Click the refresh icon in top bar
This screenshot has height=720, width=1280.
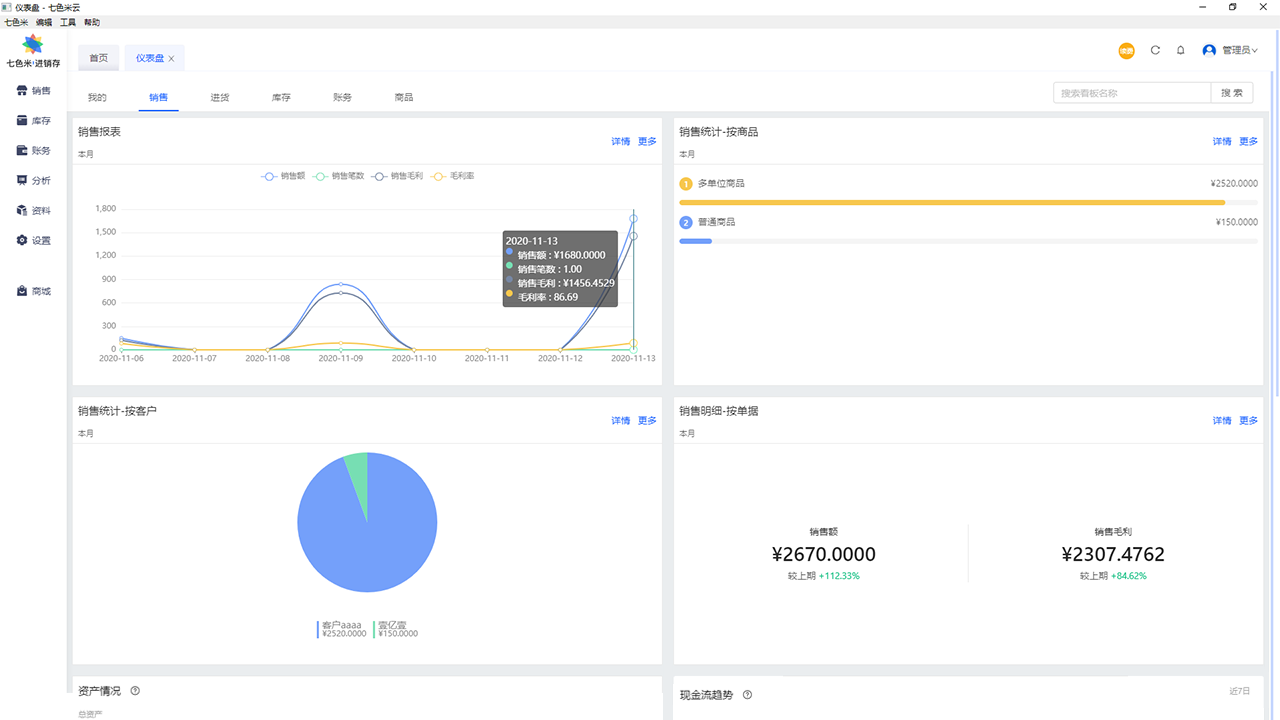click(x=1155, y=50)
